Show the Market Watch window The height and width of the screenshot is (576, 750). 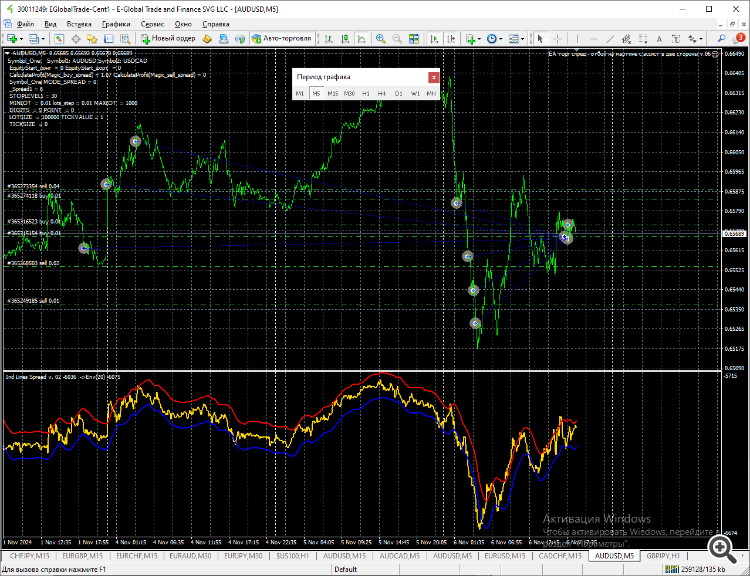point(59,39)
